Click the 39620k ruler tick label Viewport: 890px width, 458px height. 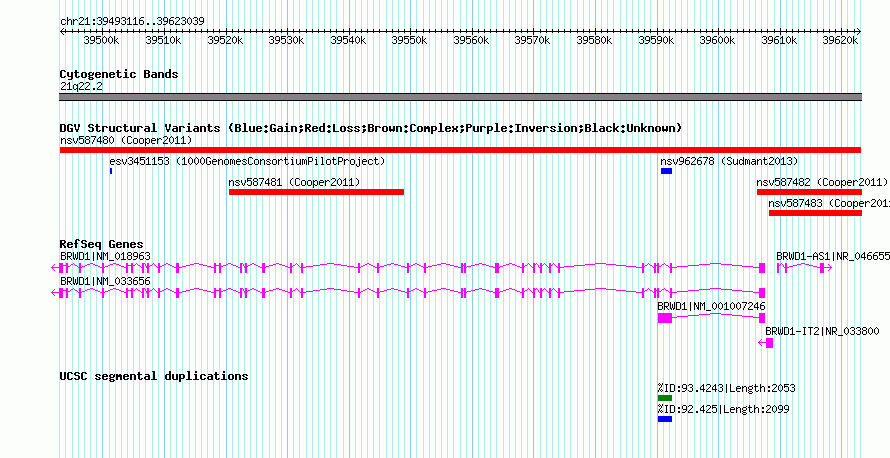pyautogui.click(x=841, y=40)
